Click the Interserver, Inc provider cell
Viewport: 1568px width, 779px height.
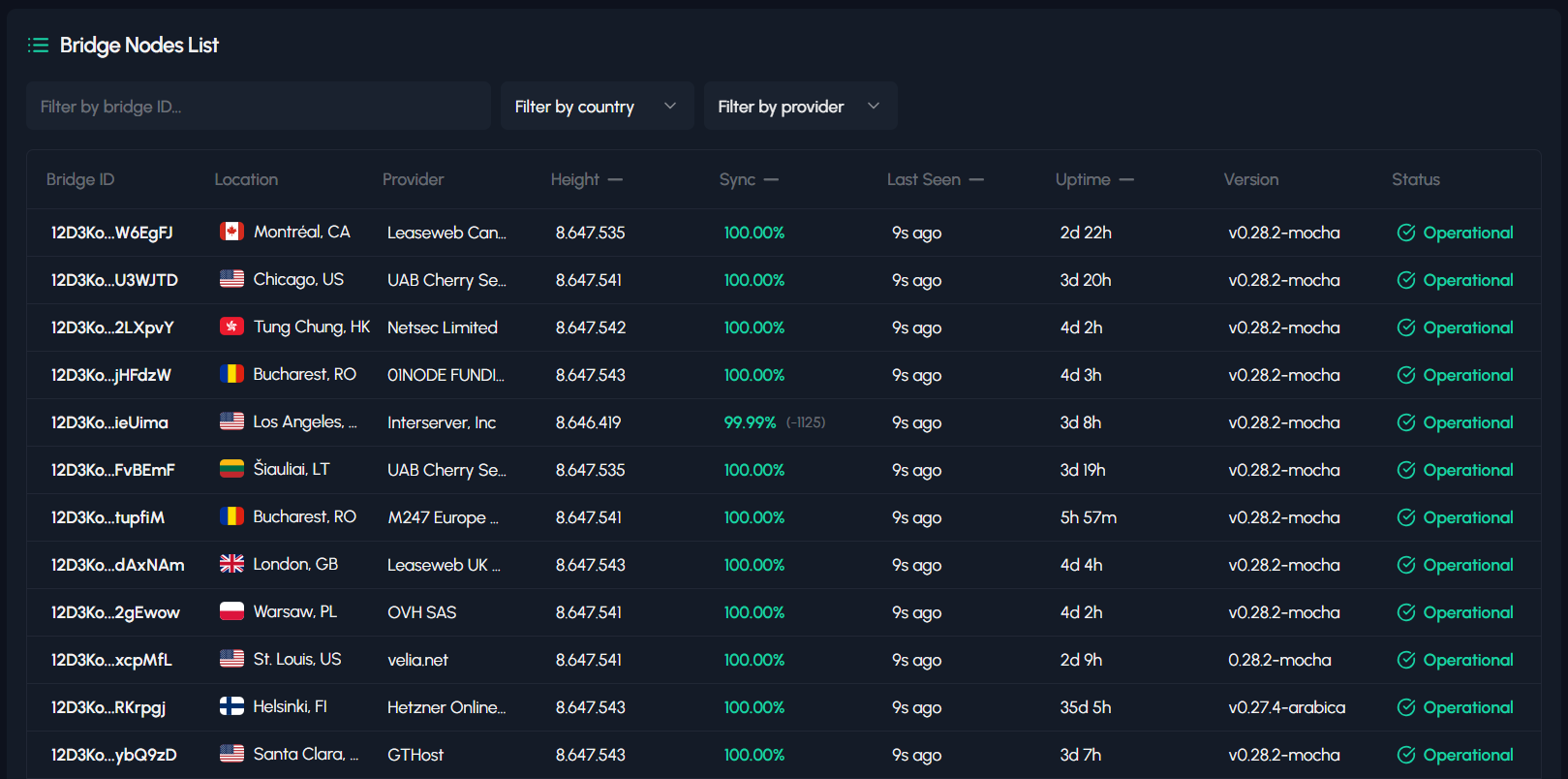coord(442,422)
